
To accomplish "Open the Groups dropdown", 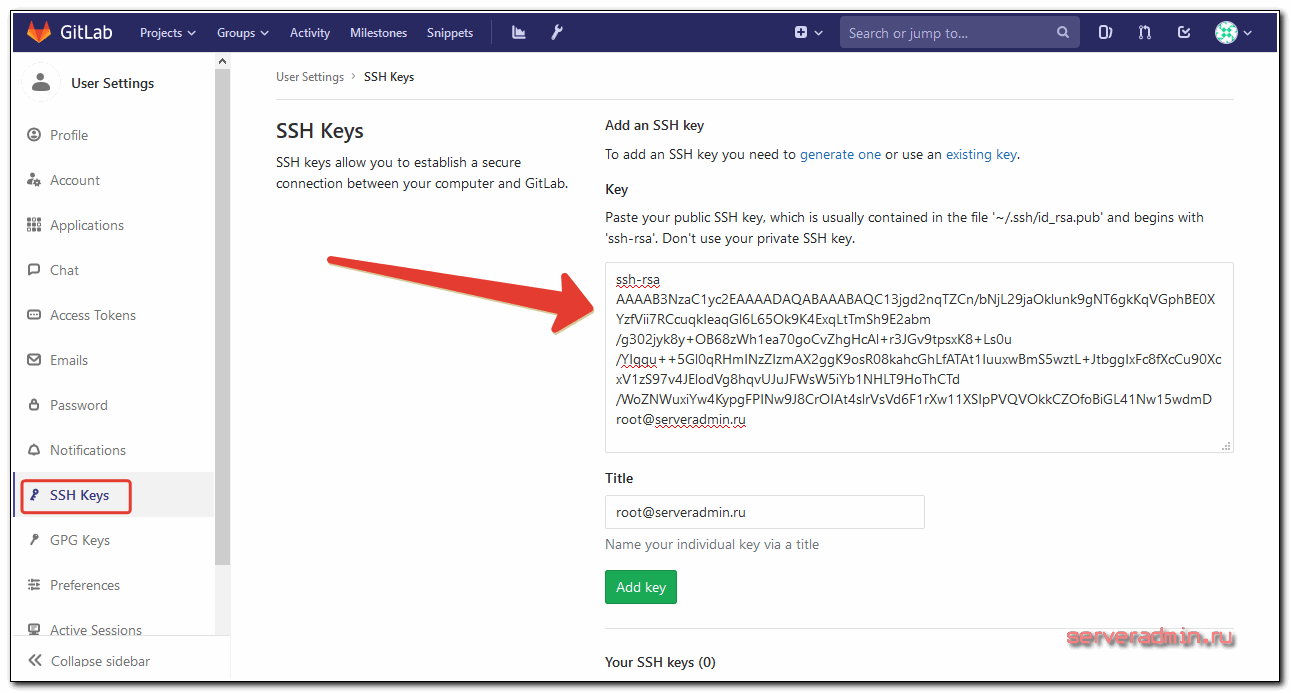I will click(242, 31).
